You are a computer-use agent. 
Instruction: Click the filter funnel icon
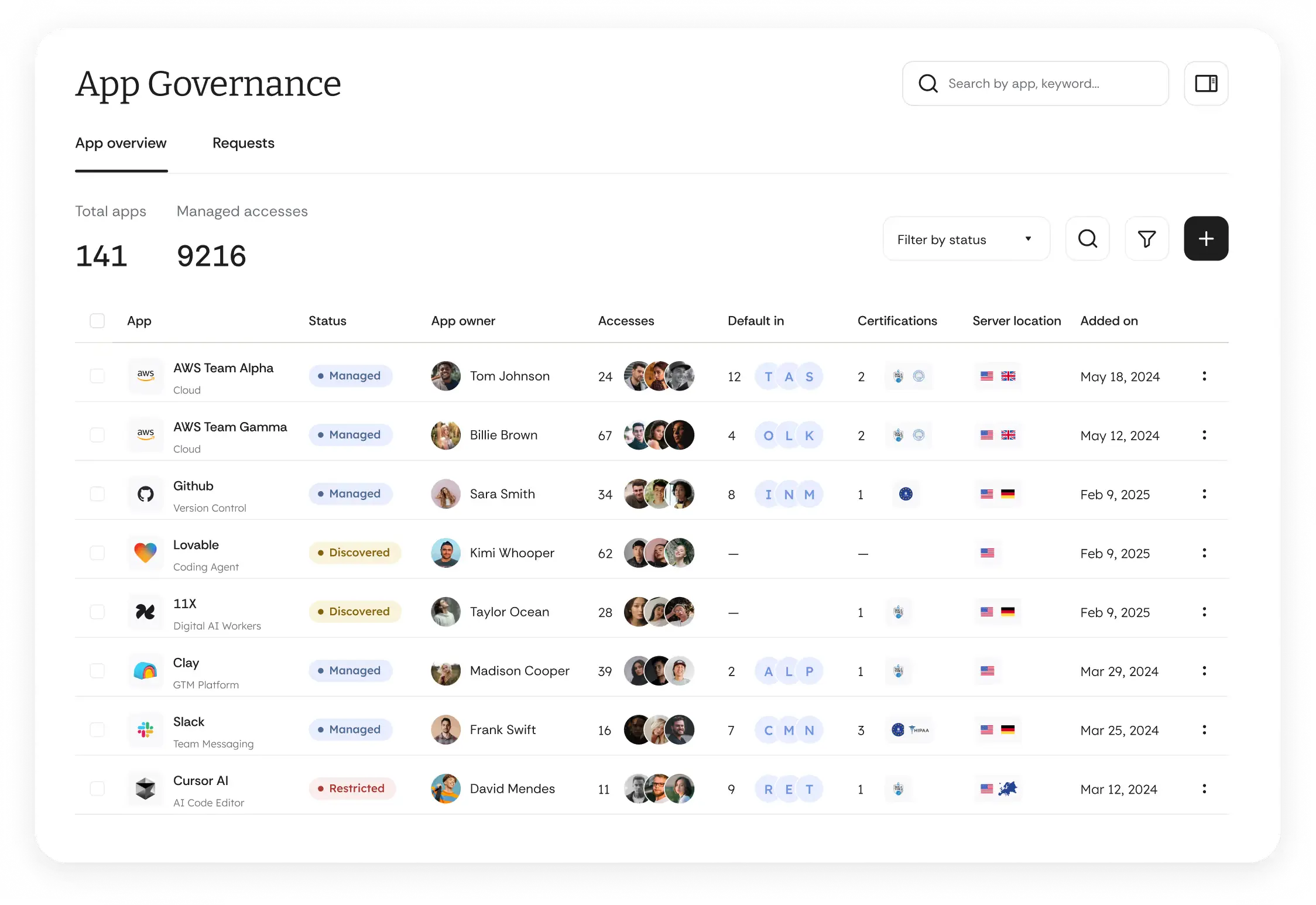coord(1147,238)
